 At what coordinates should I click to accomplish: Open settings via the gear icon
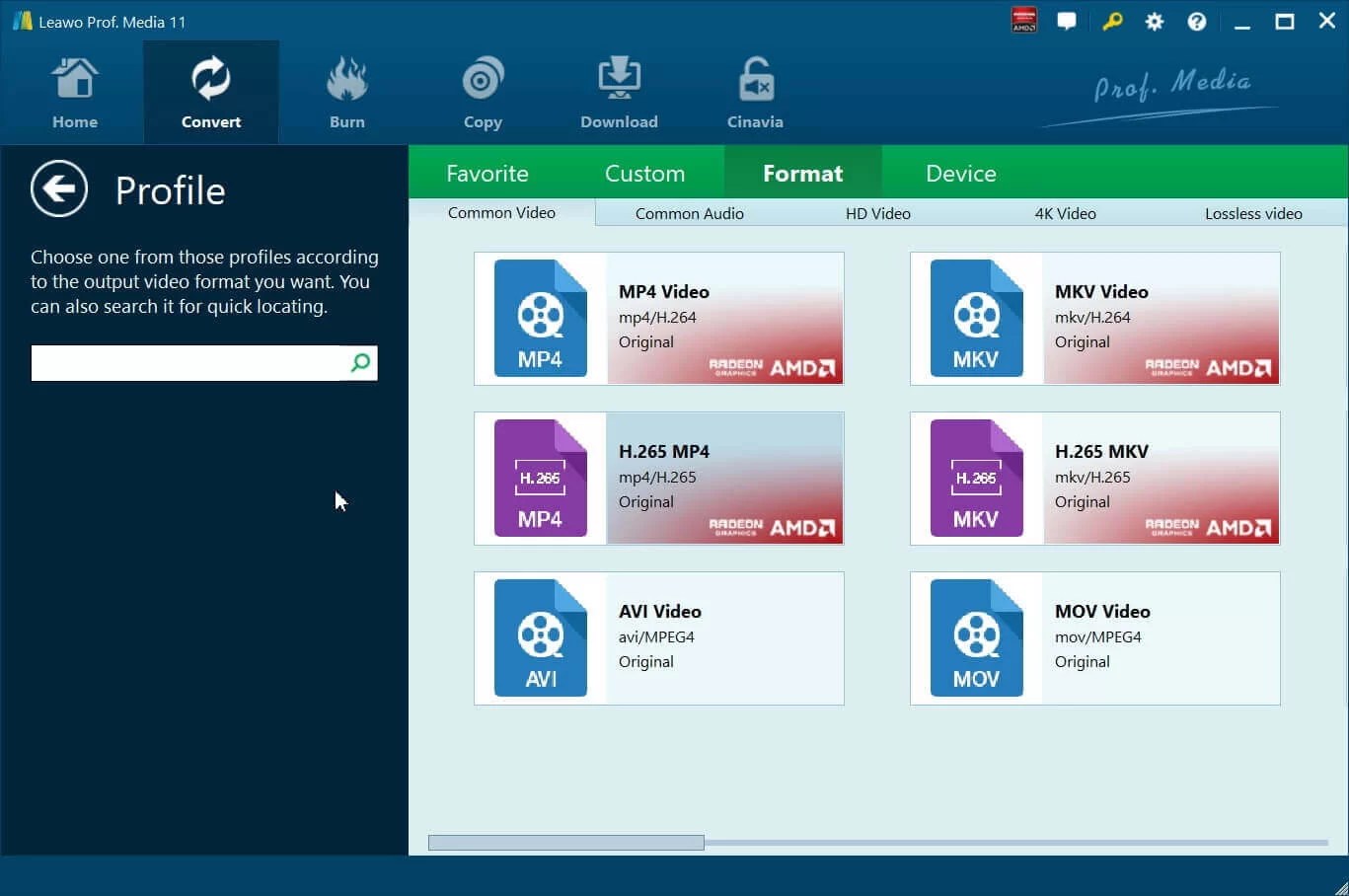click(1154, 21)
